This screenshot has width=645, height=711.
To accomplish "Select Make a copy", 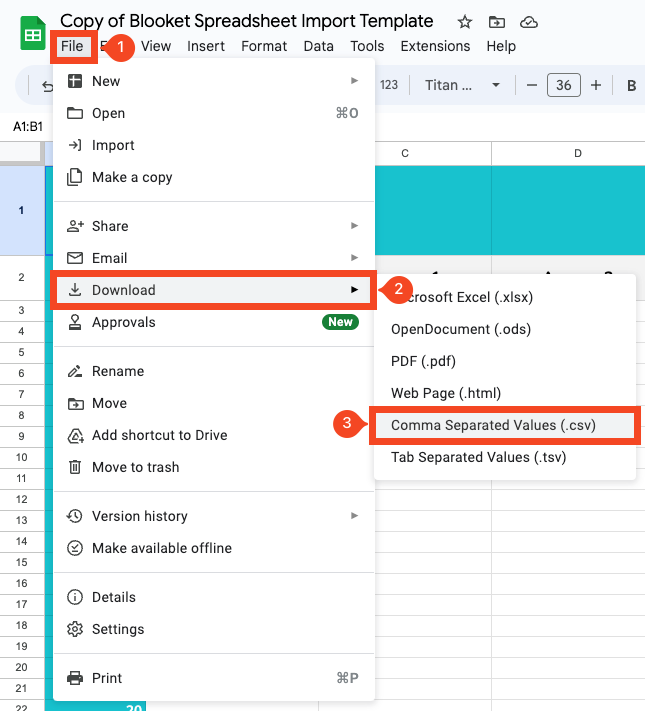I will [214, 177].
